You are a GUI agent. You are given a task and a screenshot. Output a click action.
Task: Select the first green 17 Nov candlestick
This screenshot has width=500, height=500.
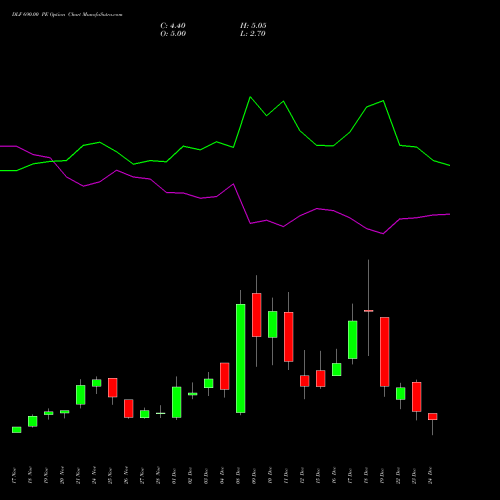pos(17,430)
